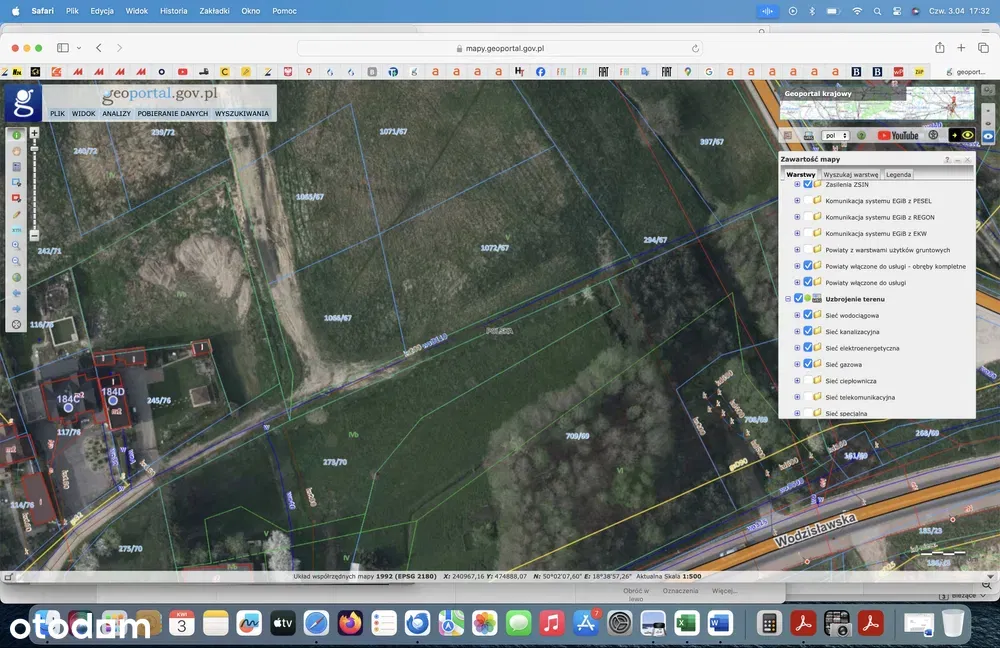Screen dimensions: 1000x648
Task: Open the Wyszukaj warstwę tab
Action: (x=851, y=174)
